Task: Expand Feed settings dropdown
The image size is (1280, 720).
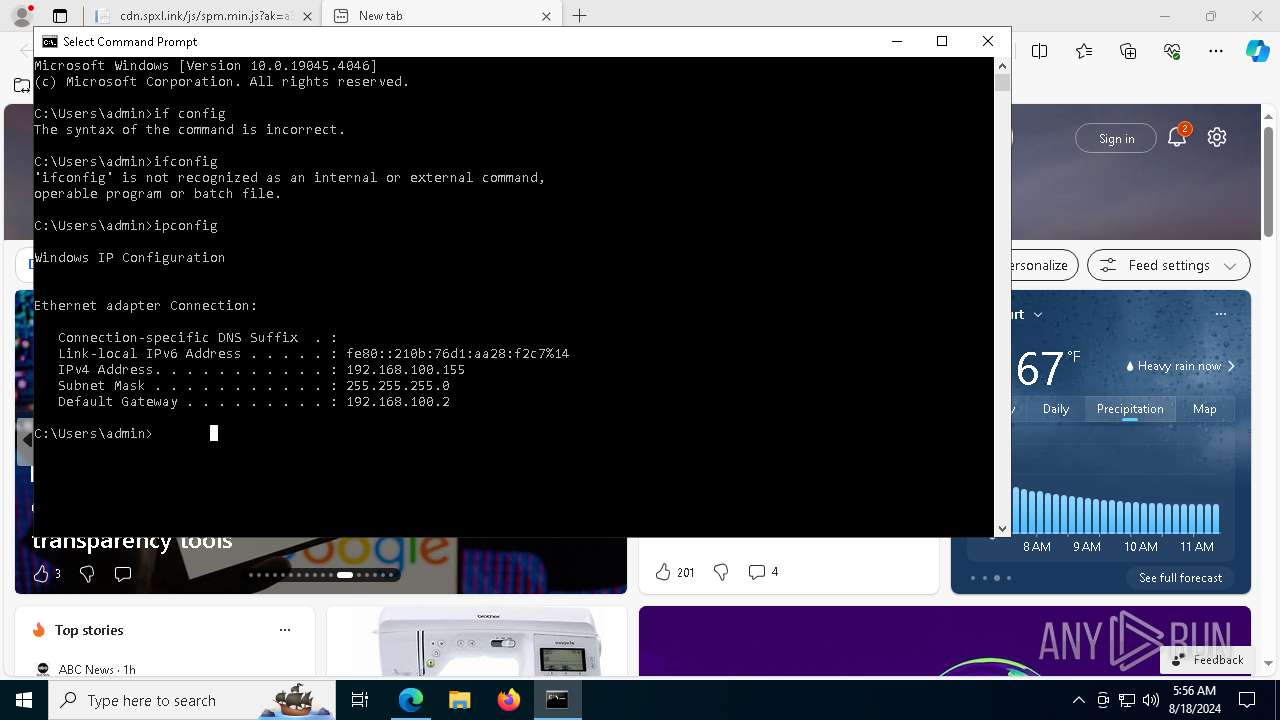Action: tap(1169, 265)
